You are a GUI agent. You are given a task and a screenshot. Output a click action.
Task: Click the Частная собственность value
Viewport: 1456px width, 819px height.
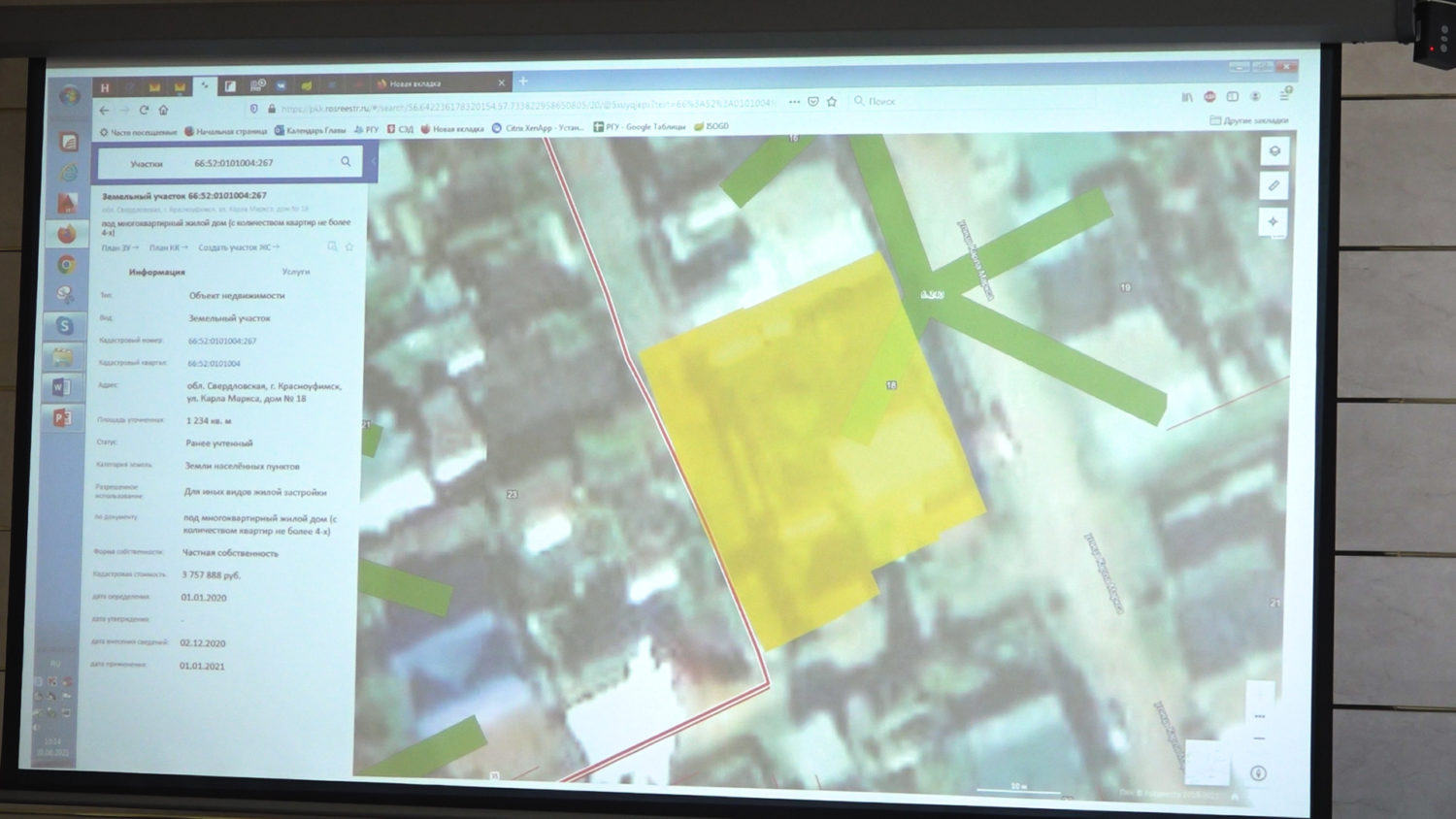click(230, 553)
